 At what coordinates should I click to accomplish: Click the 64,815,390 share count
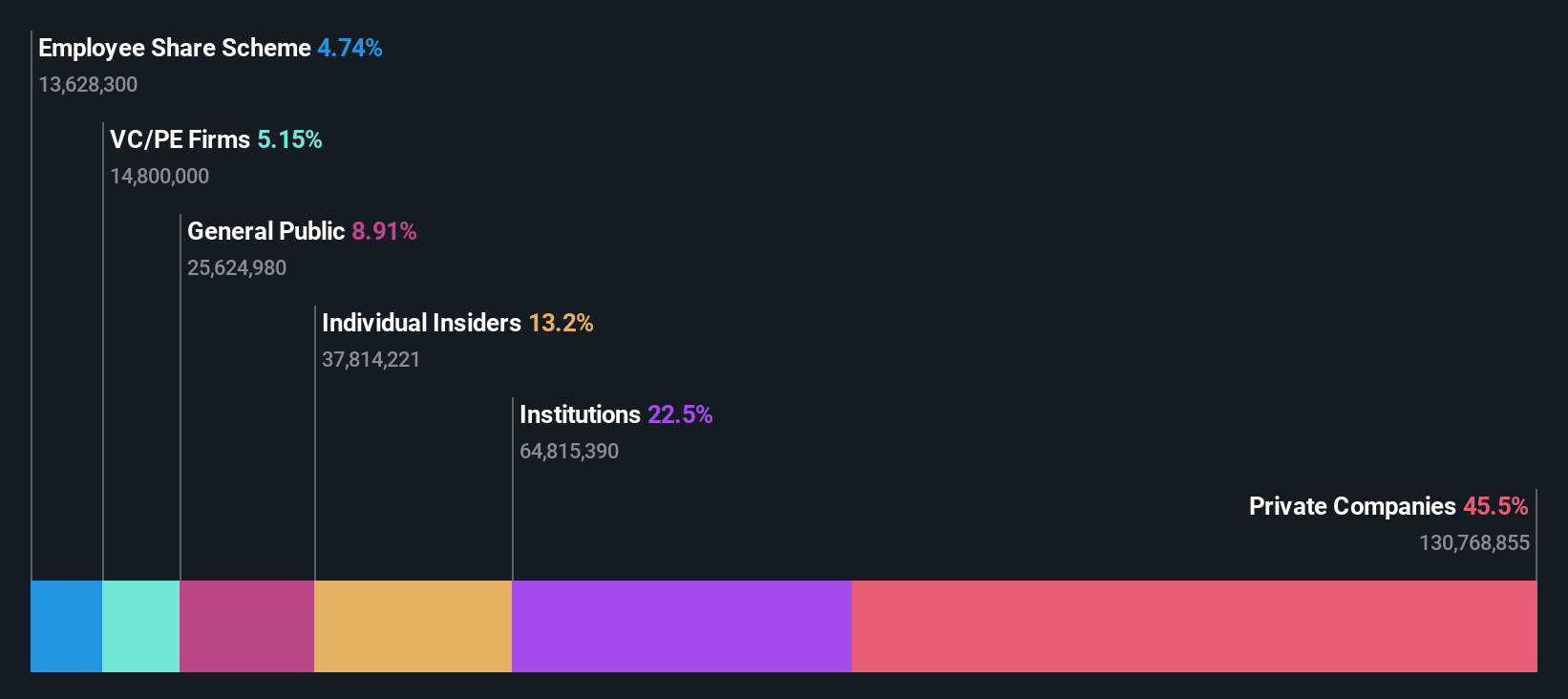(x=569, y=451)
